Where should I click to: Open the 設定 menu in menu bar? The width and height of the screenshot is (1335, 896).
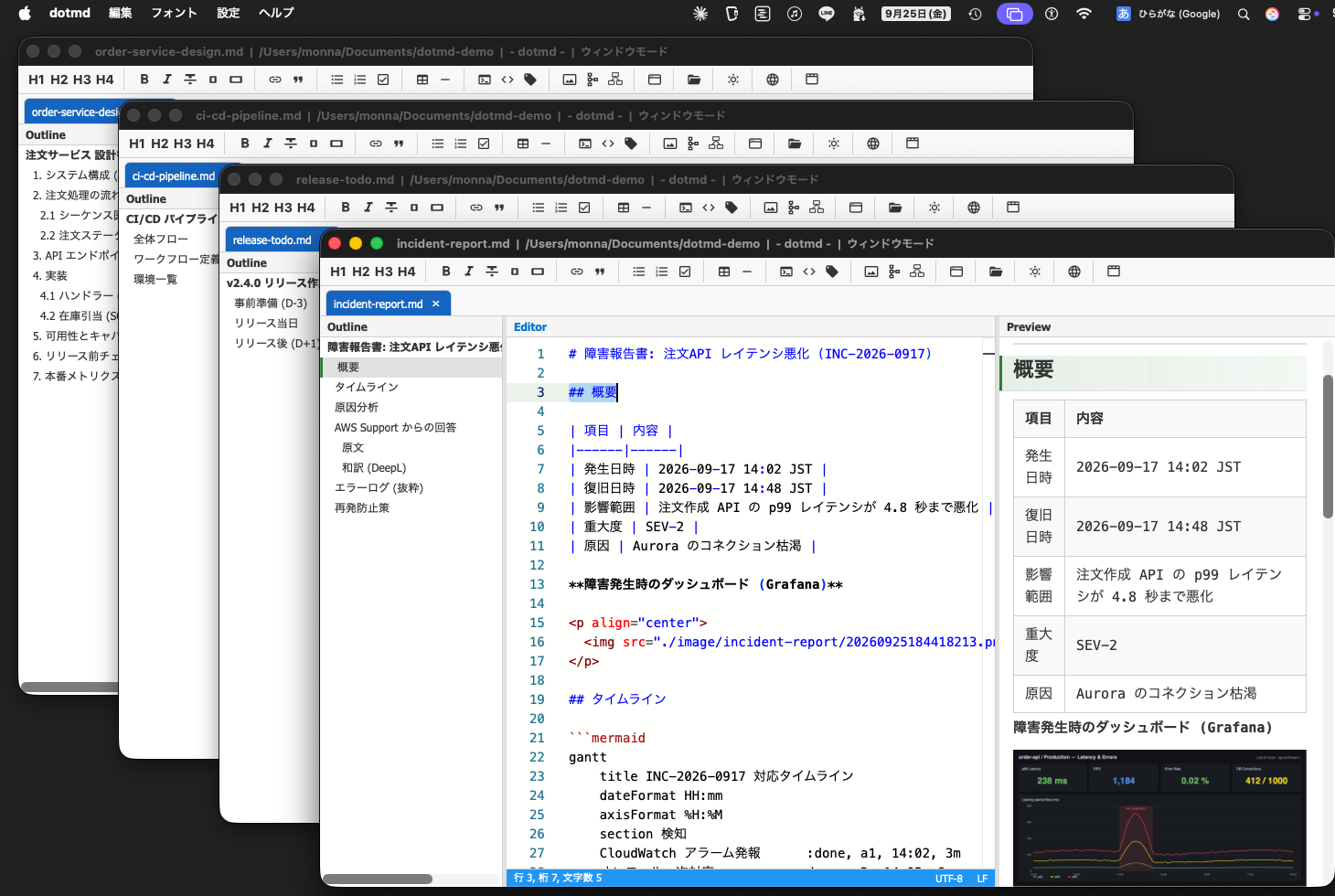point(229,13)
